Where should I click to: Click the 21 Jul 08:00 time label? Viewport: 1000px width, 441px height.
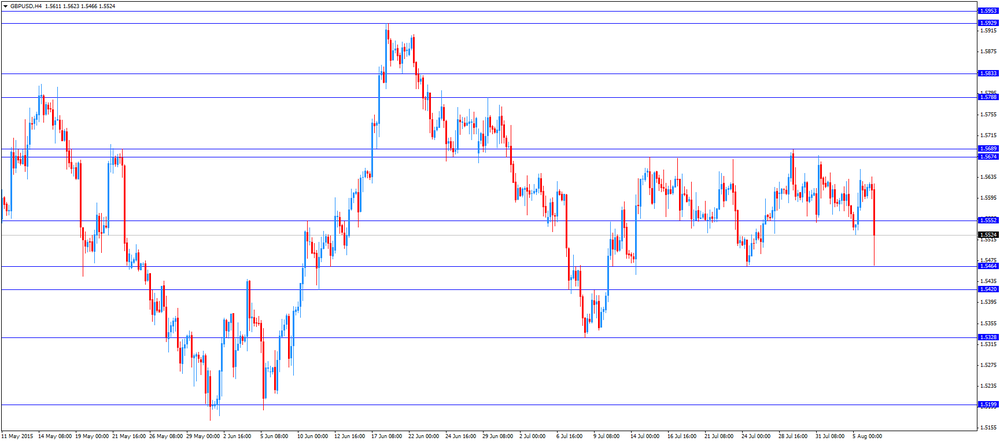[x=719, y=436]
